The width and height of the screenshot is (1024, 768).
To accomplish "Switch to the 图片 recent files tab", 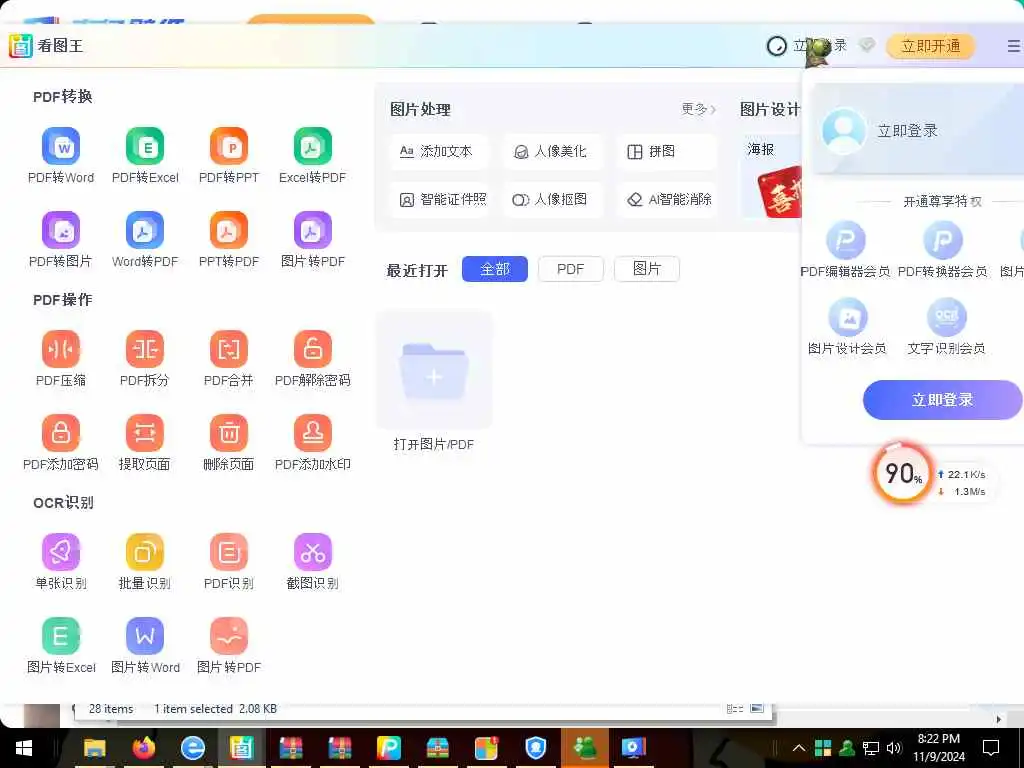I will (647, 269).
